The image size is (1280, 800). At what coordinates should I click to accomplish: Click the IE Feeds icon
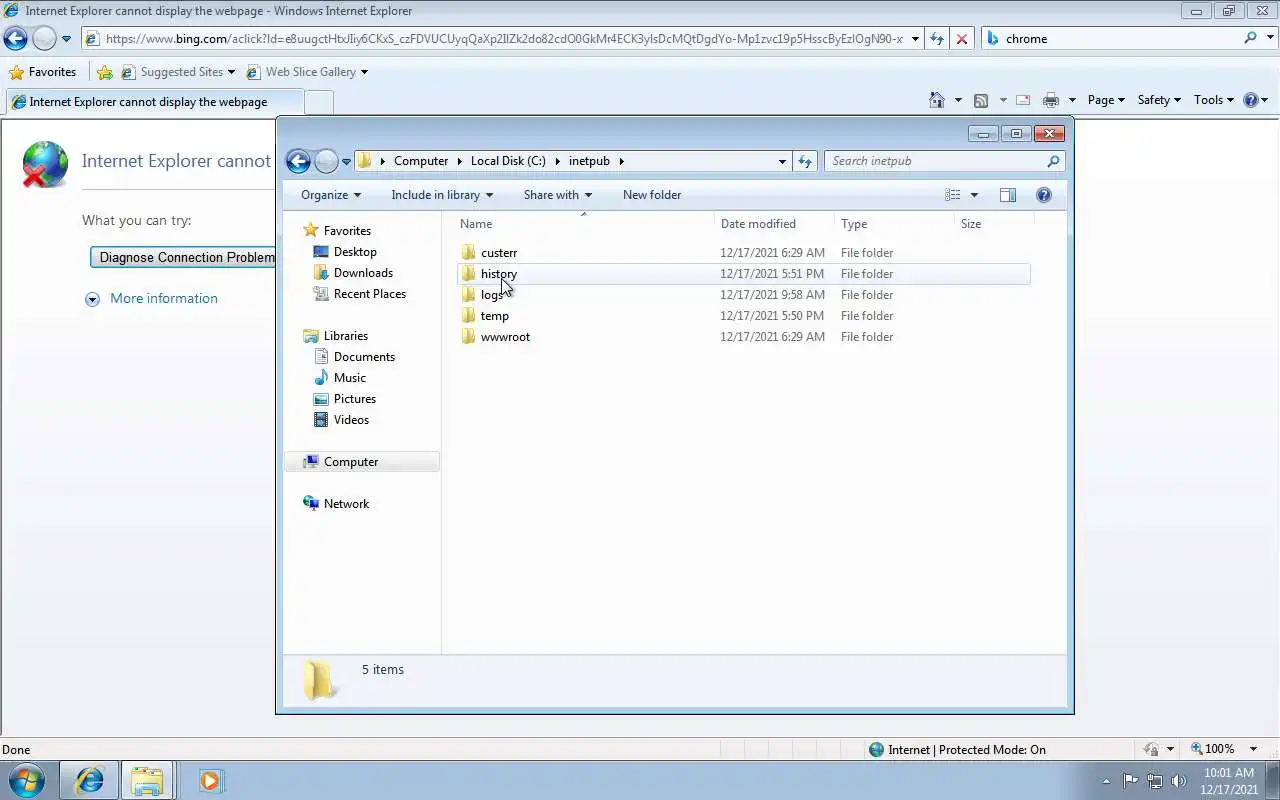click(x=981, y=100)
